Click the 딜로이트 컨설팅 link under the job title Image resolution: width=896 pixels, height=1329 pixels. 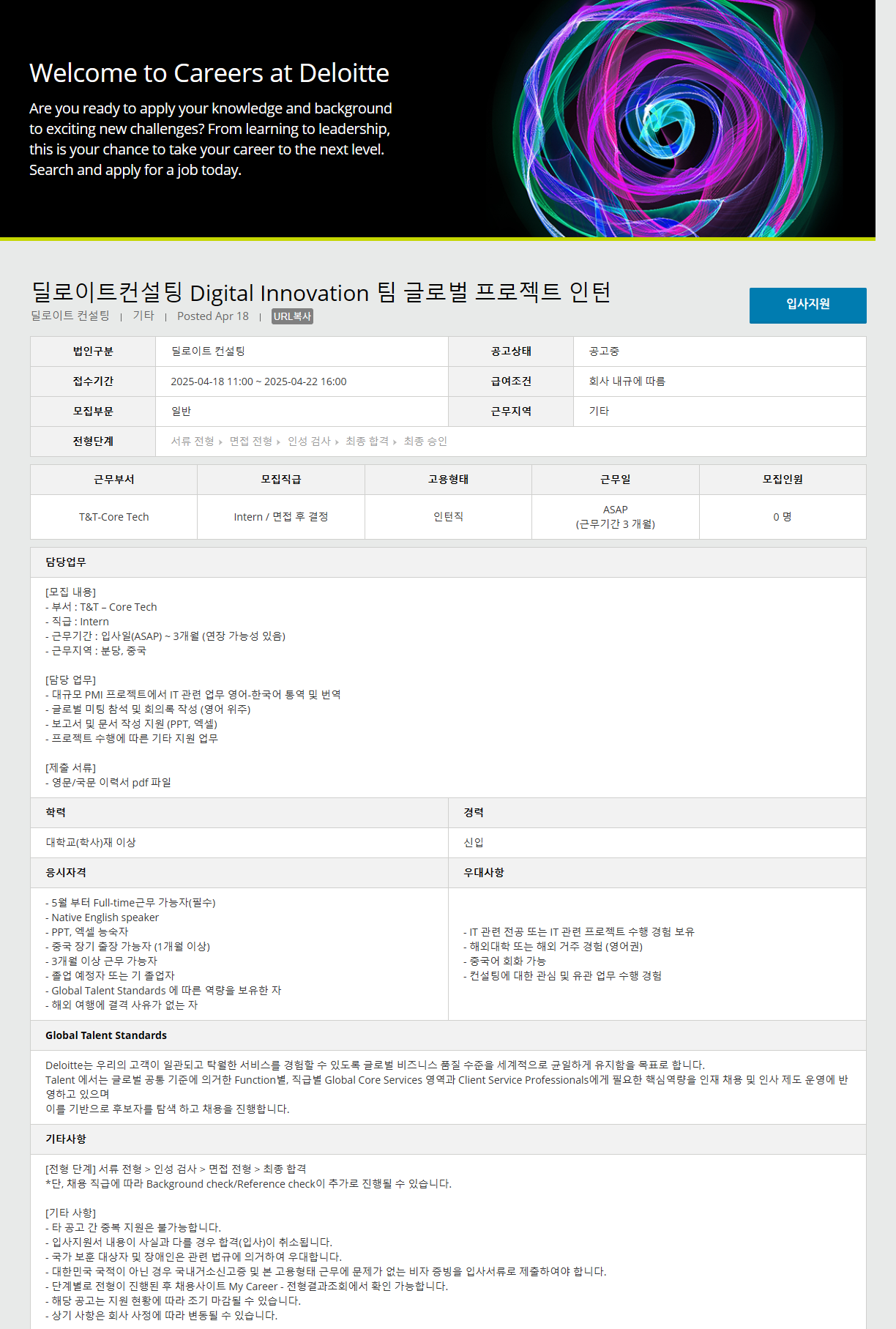70,316
